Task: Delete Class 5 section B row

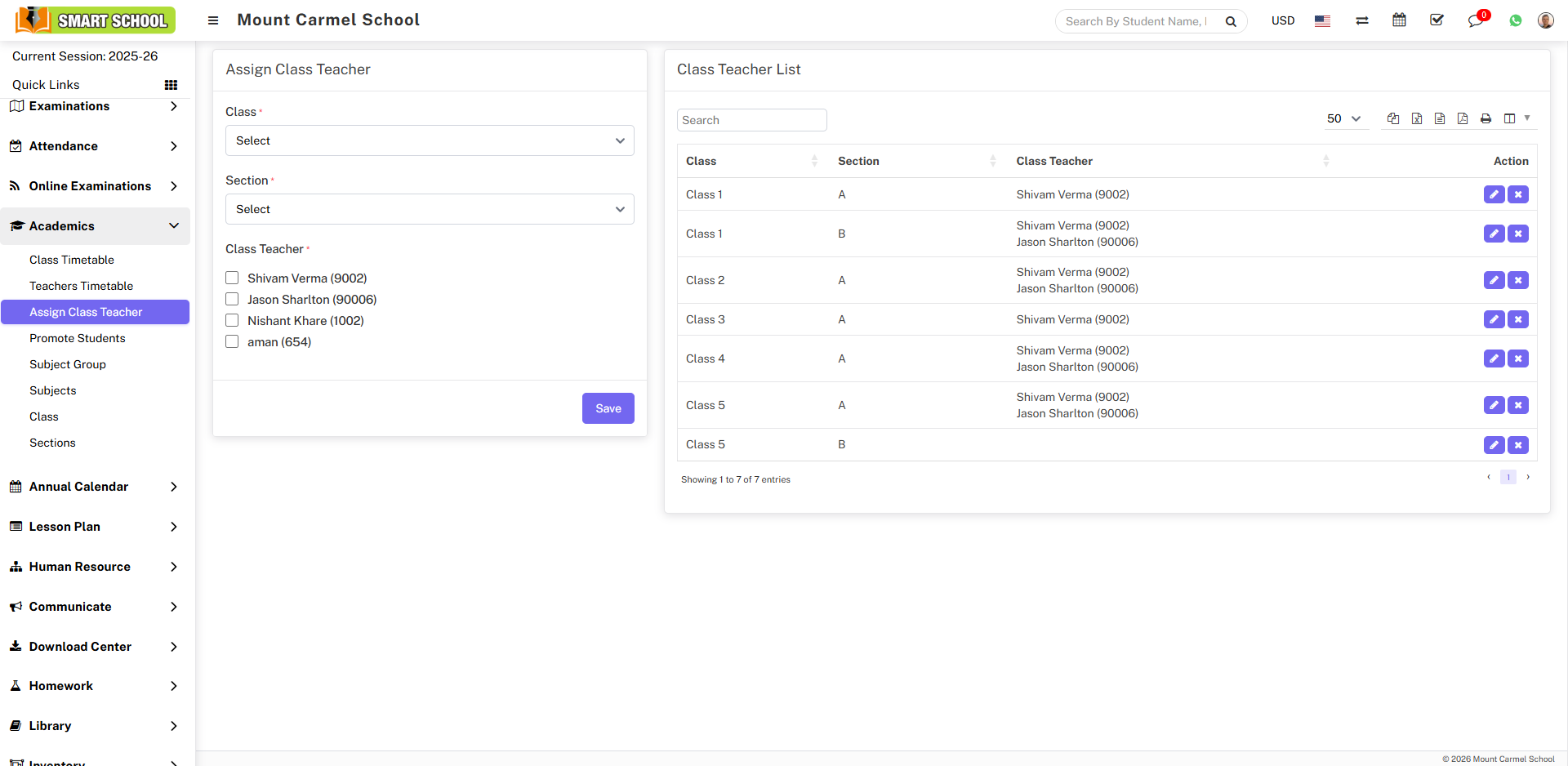Action: pyautogui.click(x=1518, y=445)
